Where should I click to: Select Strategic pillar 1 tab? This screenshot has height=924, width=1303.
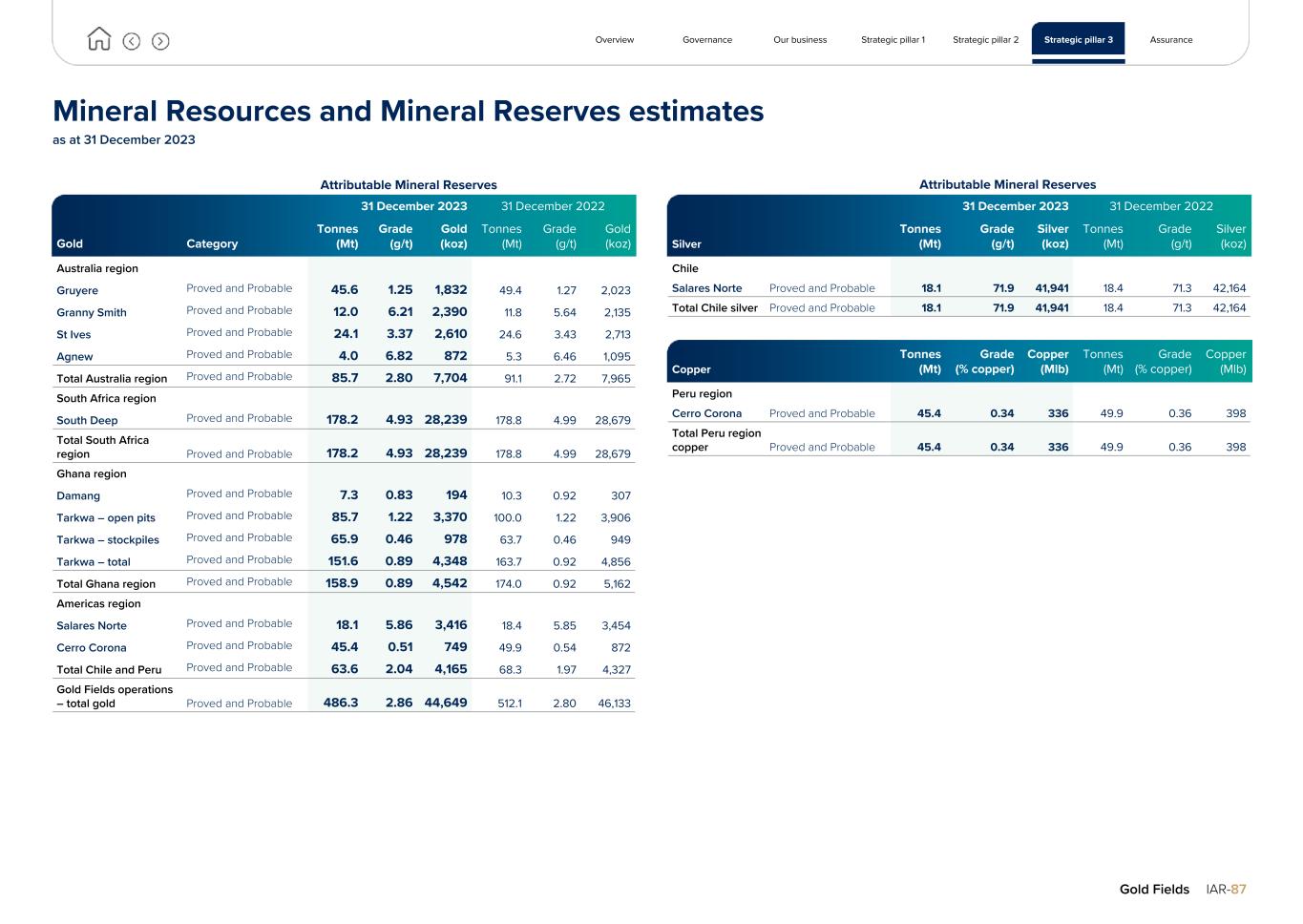point(893,40)
